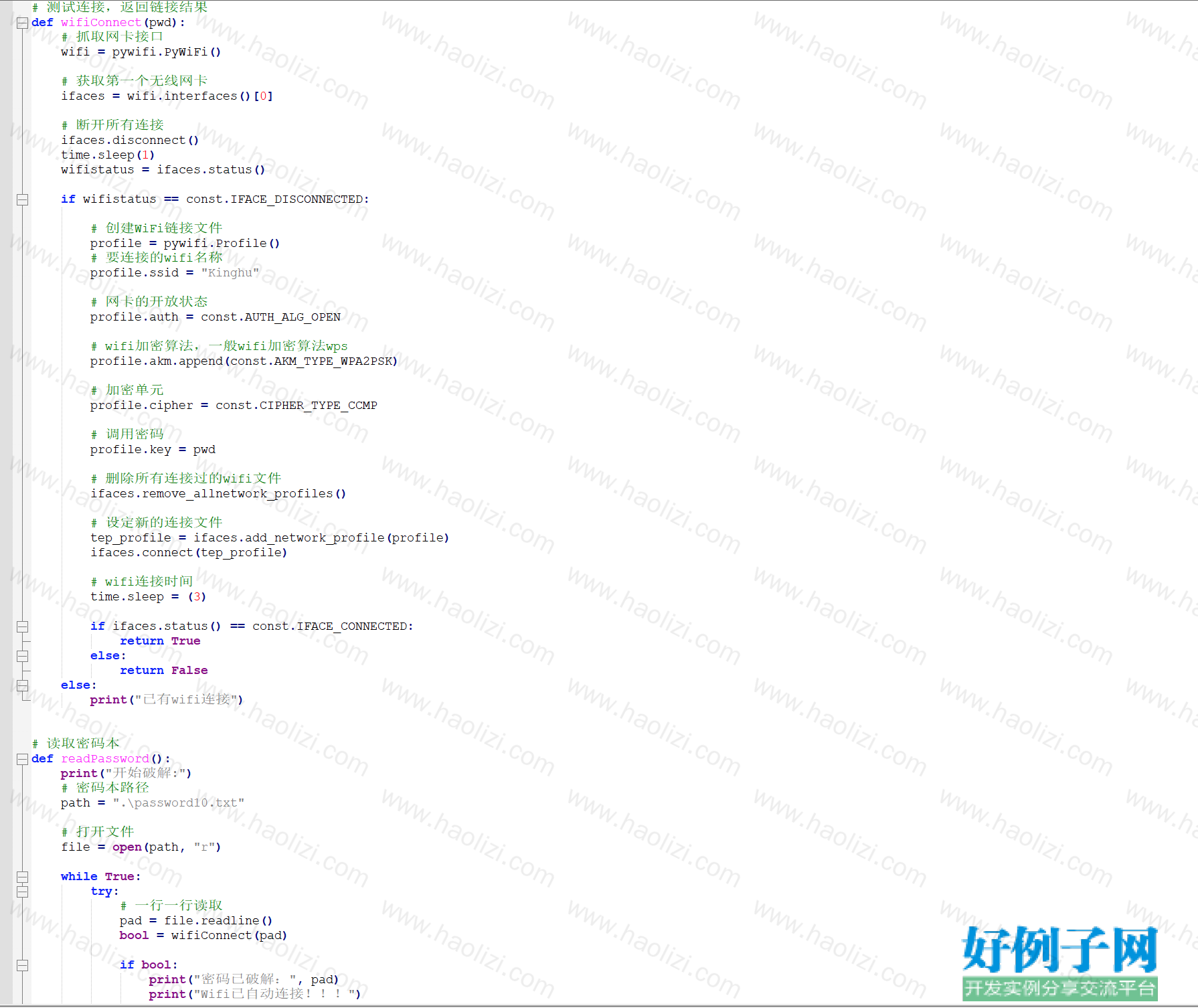Click 'const.CIPHER_TYPE_CCMP' in cipher line
The height and width of the screenshot is (1008, 1198).
(296, 406)
